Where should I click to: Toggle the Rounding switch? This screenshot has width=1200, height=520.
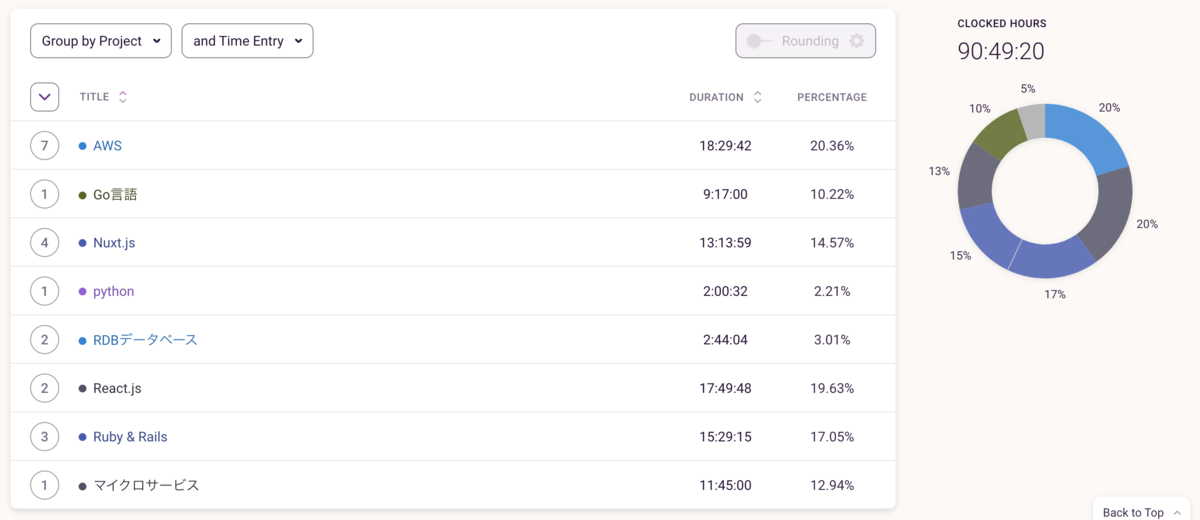click(x=759, y=41)
